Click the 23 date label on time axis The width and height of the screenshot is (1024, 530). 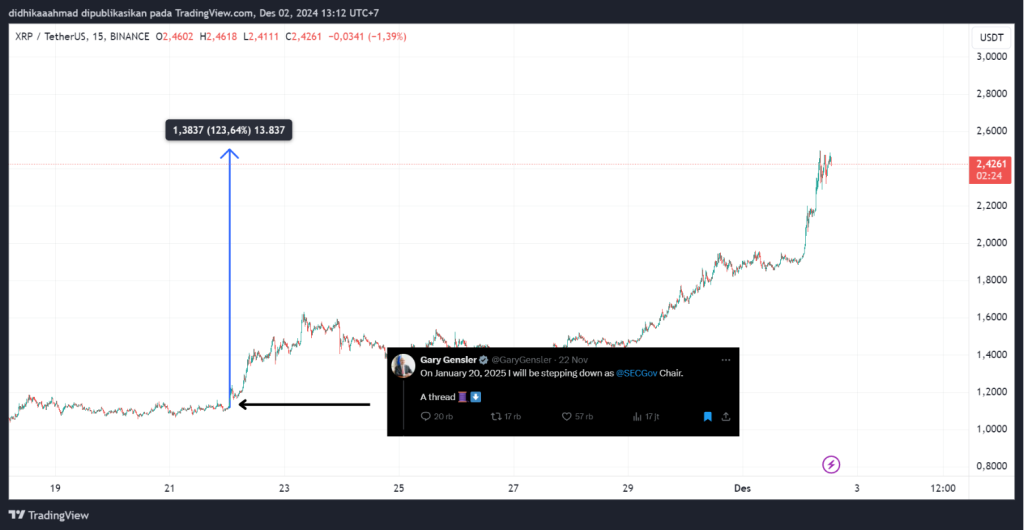coord(284,488)
